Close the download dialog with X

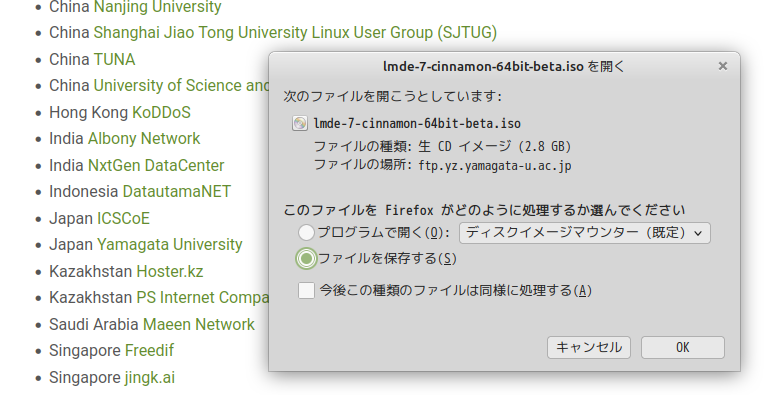click(x=723, y=66)
